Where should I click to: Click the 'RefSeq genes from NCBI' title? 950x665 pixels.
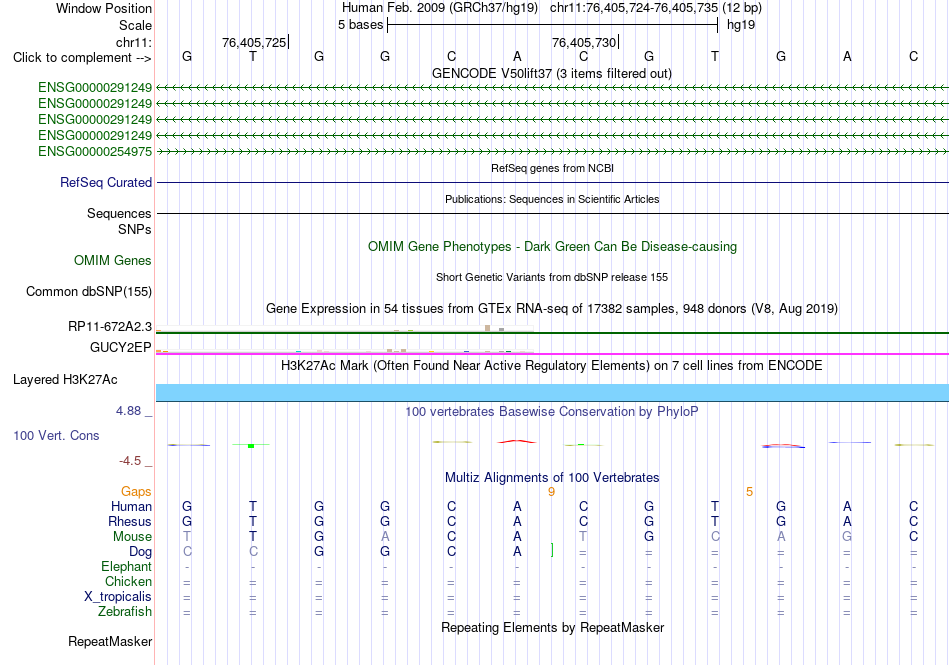click(552, 168)
